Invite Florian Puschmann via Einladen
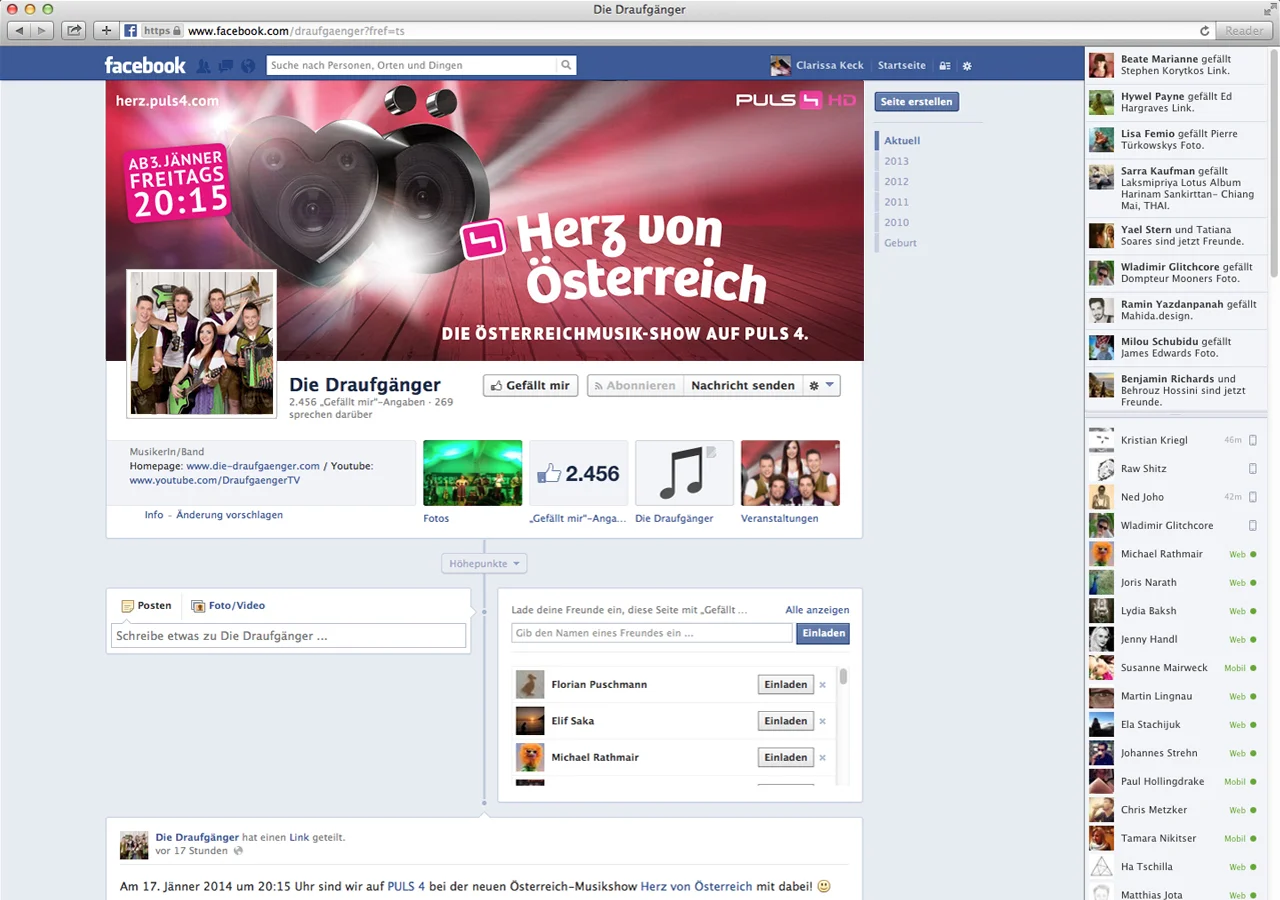The image size is (1280, 900). pos(786,685)
